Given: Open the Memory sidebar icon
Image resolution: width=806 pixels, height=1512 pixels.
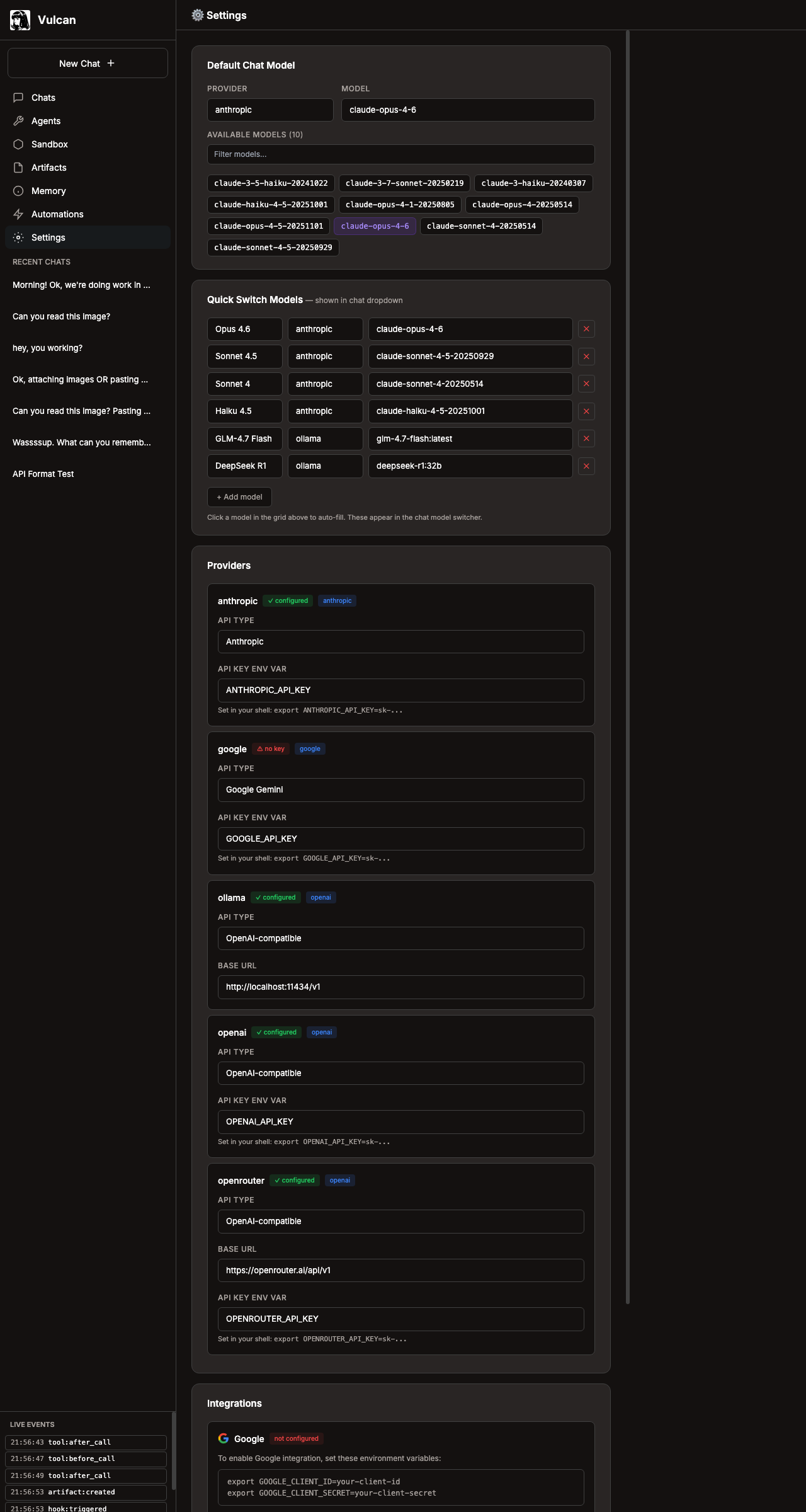Looking at the screenshot, I should [18, 191].
